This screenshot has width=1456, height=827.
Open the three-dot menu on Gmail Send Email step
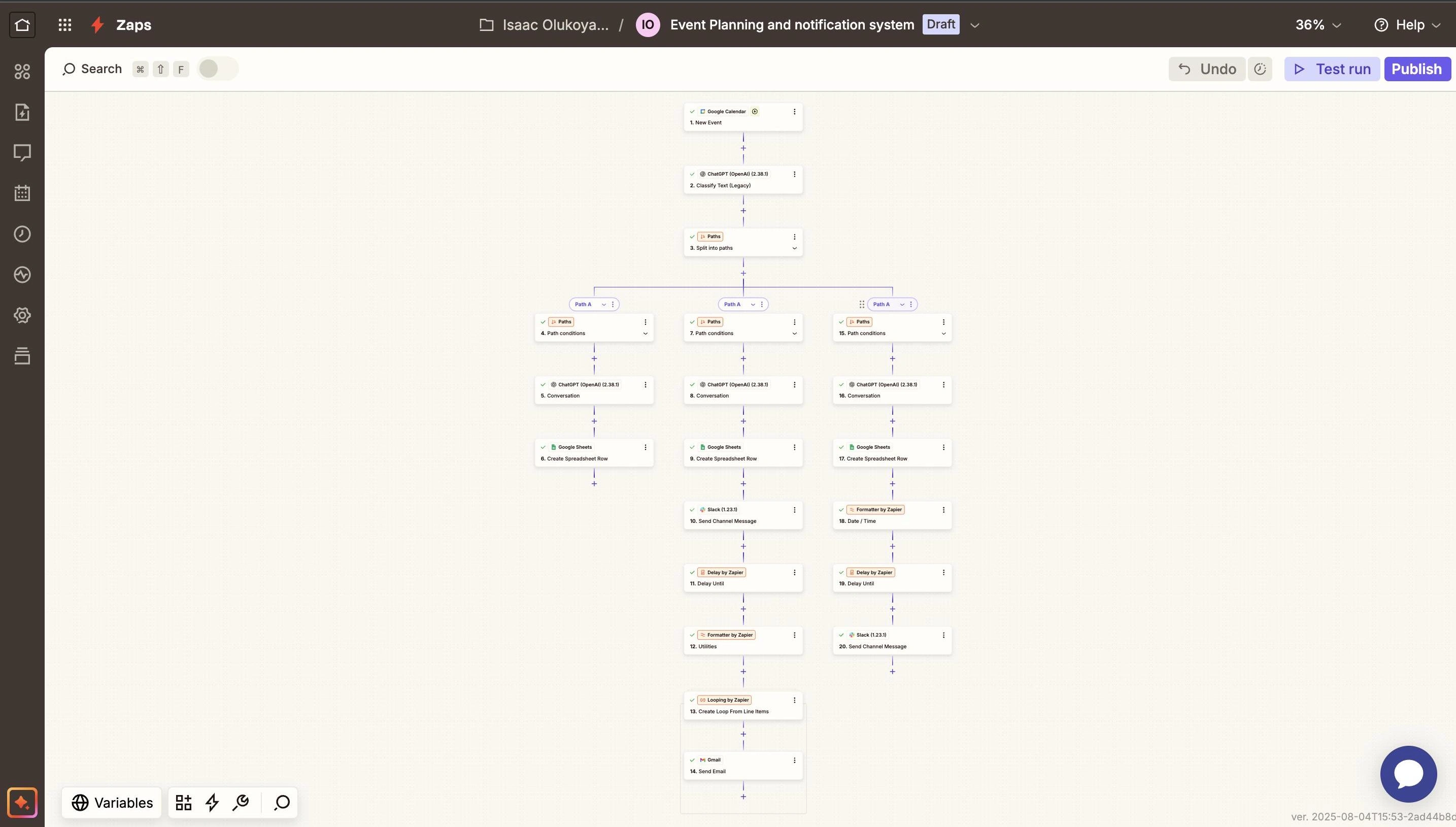(x=794, y=760)
